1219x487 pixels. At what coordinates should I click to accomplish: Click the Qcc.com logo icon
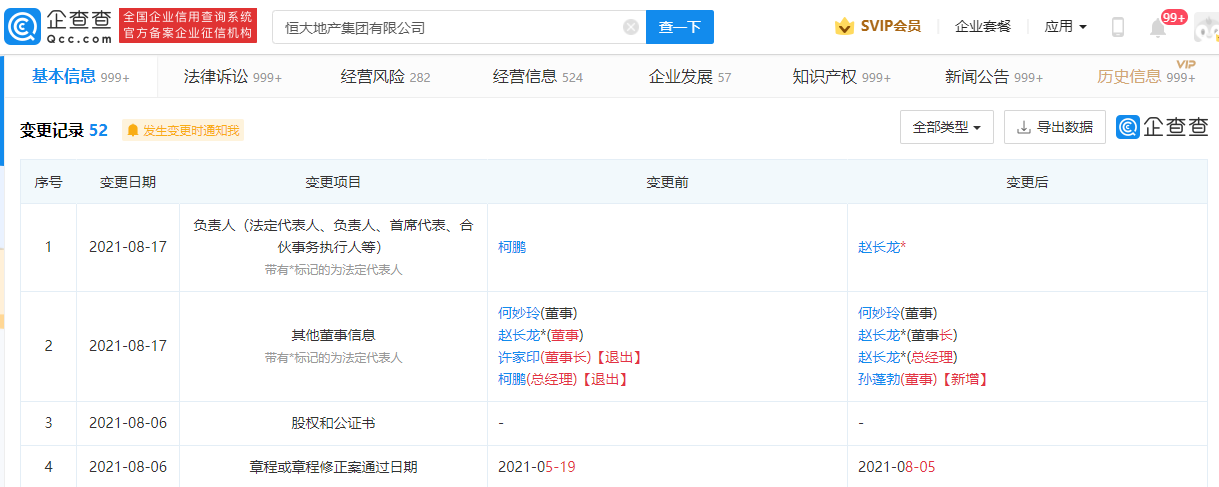[23, 27]
